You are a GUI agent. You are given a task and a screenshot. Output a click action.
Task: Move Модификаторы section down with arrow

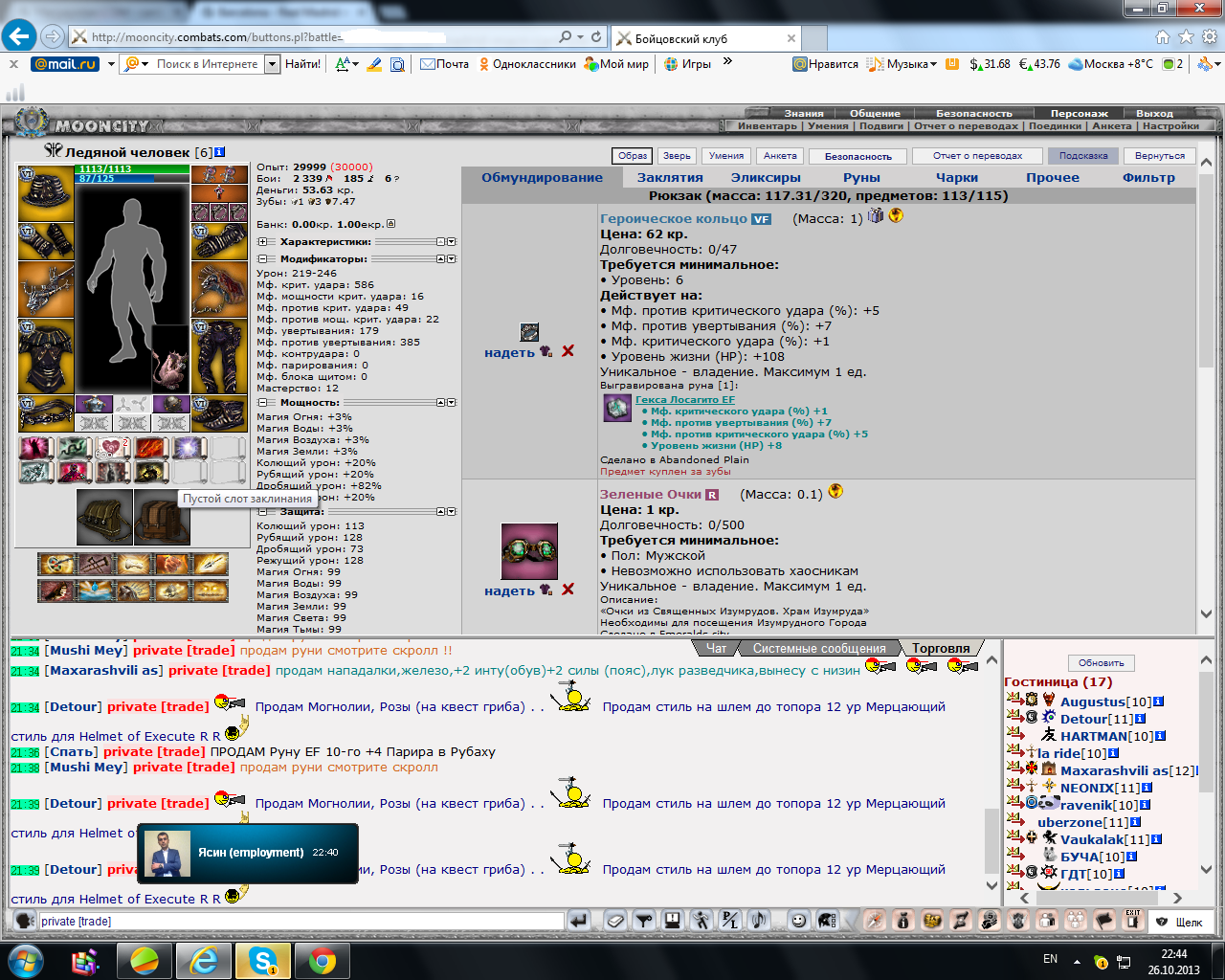452,259
